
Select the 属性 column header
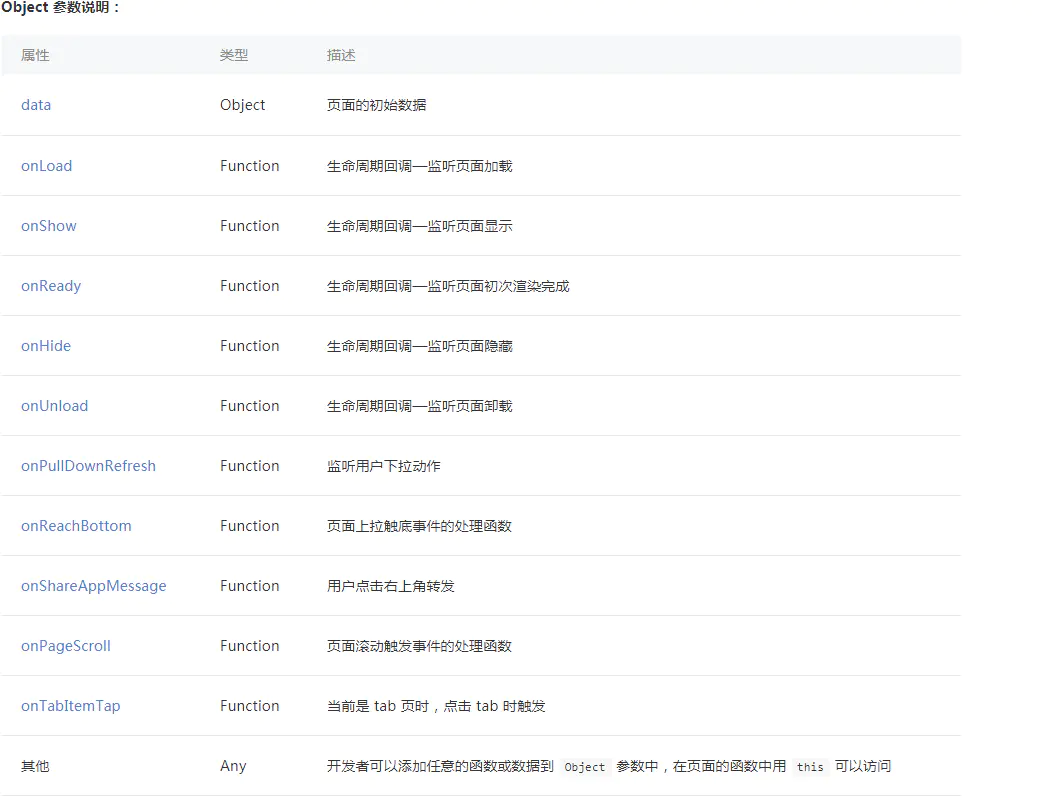click(x=36, y=55)
